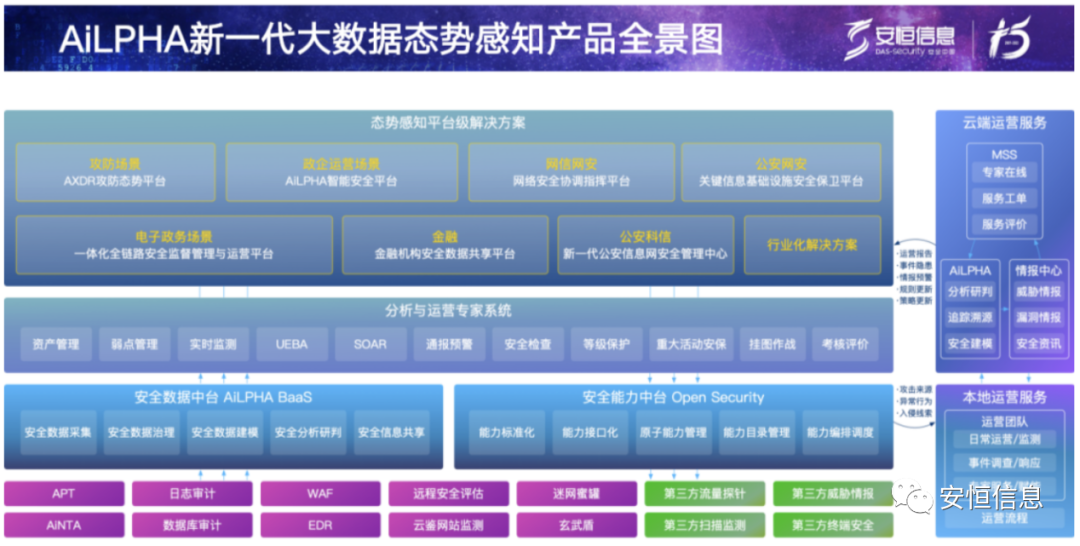Image resolution: width=1080 pixels, height=546 pixels.
Task: Select the 安全数据采集 box
Action: click(x=58, y=432)
